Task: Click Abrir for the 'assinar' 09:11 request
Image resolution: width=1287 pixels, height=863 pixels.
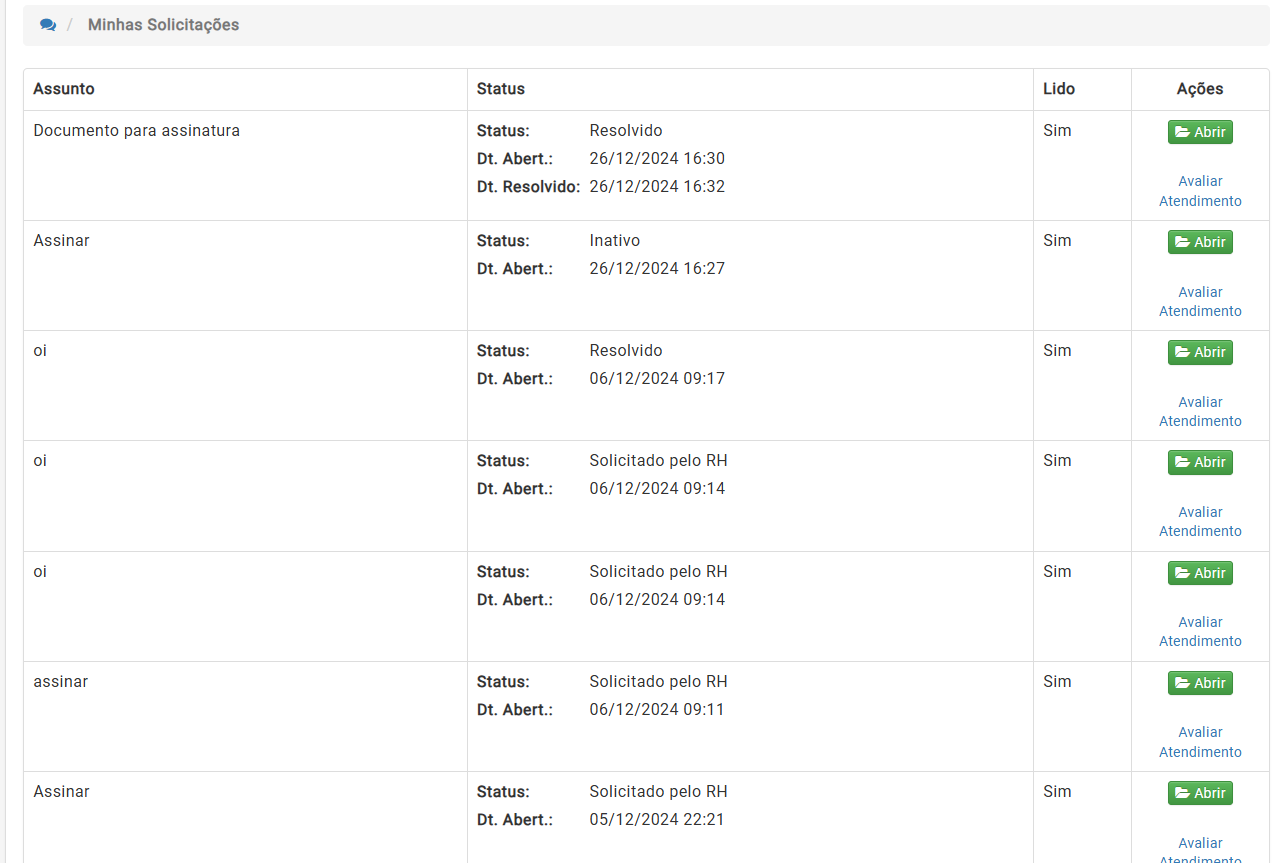Action: 1200,683
